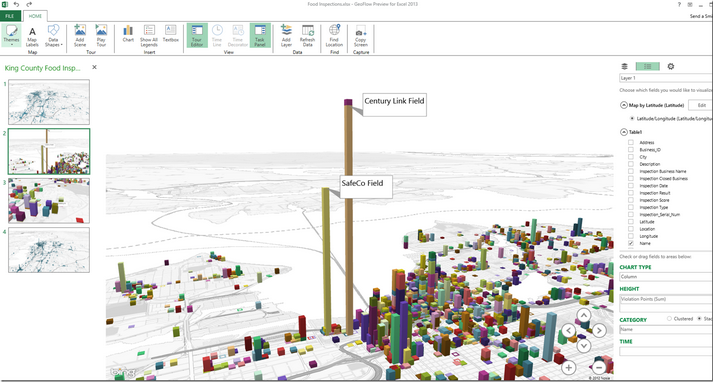Select scene 3 thumbnail

click(x=49, y=201)
